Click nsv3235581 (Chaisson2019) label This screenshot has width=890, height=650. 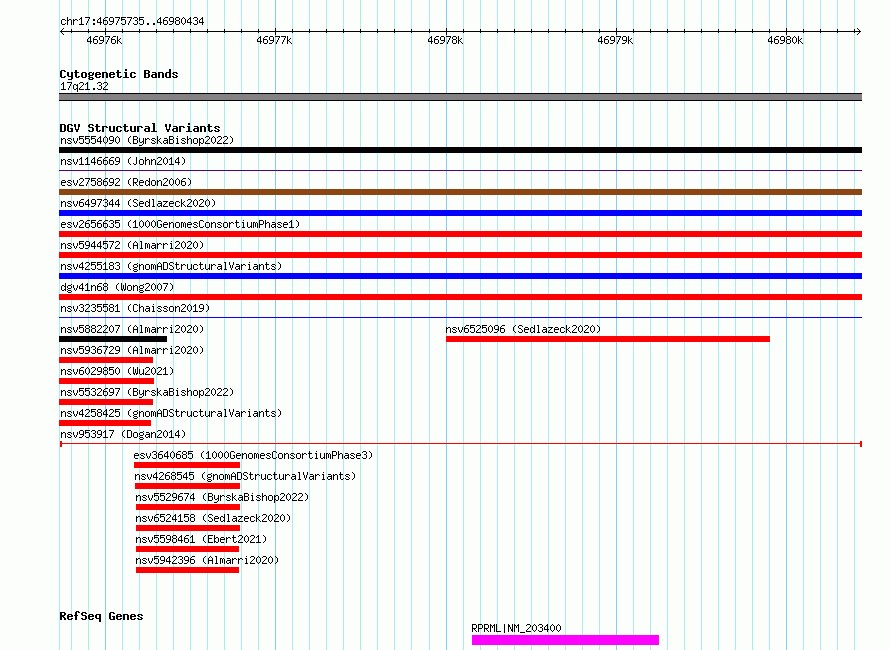pyautogui.click(x=135, y=308)
